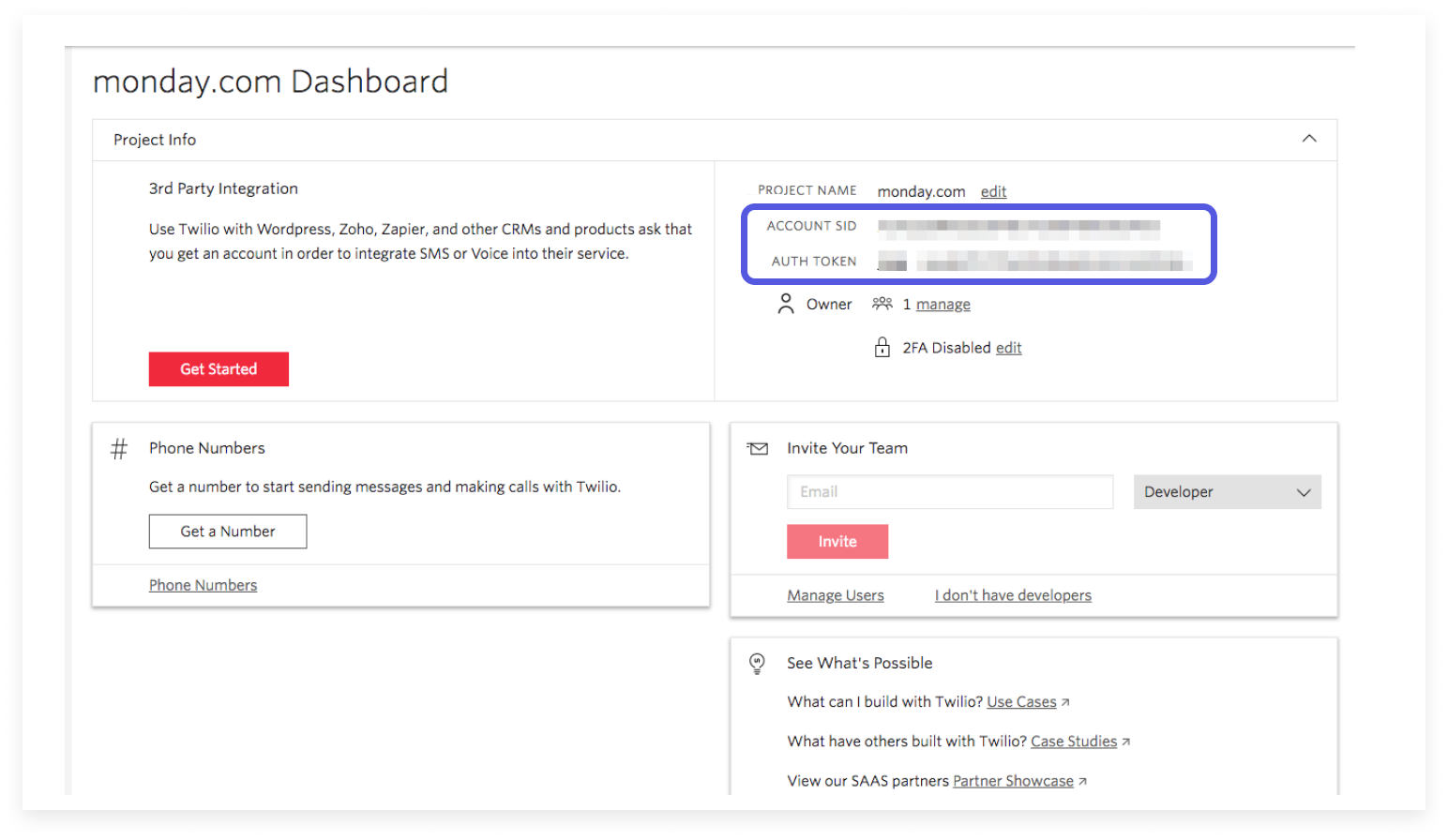Click the pink Invite button
This screenshot has height=840, width=1448.
837,542
